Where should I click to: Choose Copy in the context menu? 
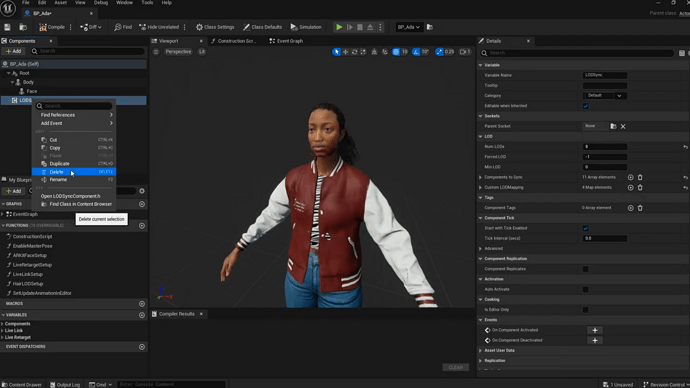point(73,148)
